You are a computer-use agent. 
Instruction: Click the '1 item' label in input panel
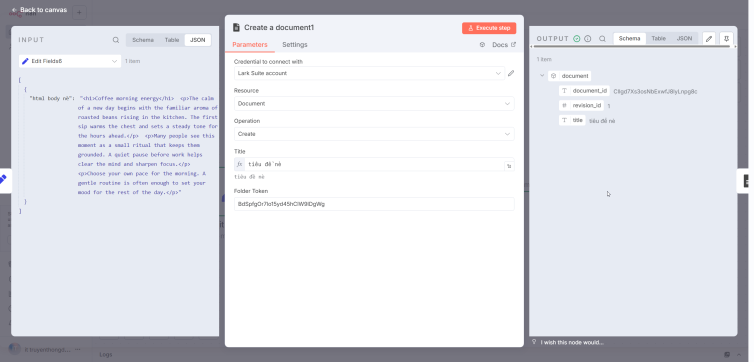tap(133, 62)
